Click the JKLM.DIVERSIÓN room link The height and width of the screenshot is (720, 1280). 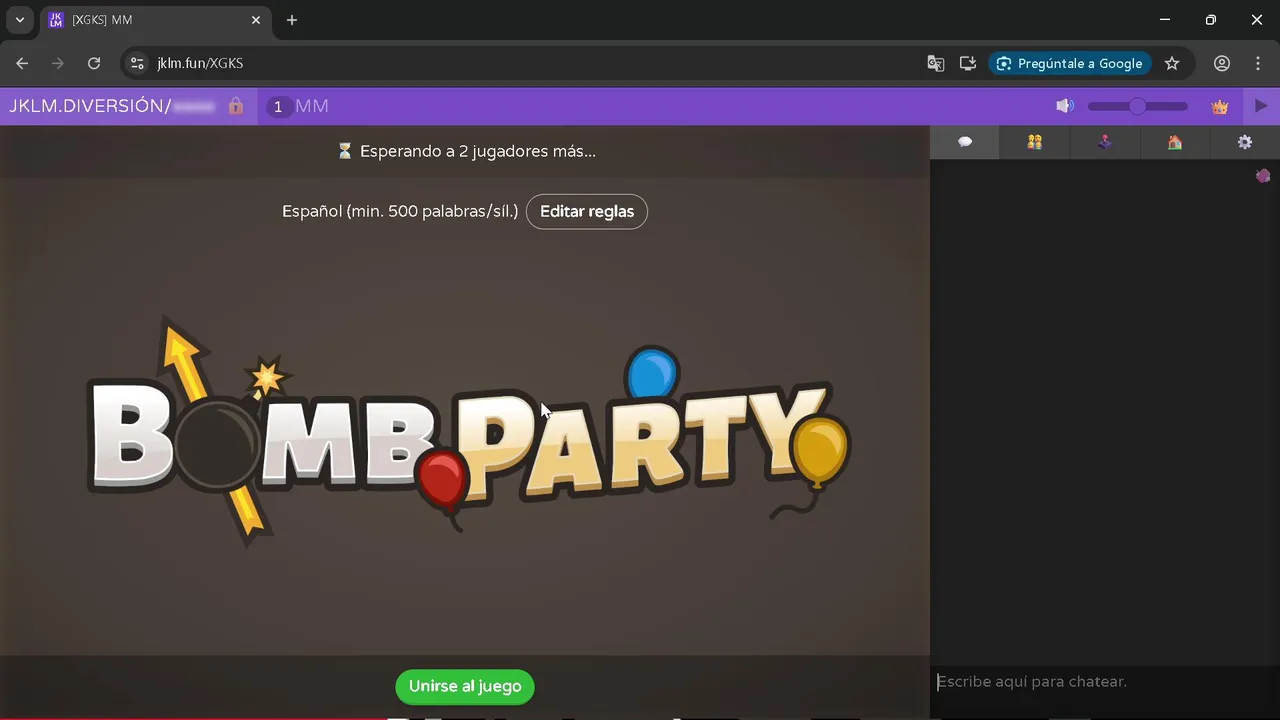(x=112, y=106)
